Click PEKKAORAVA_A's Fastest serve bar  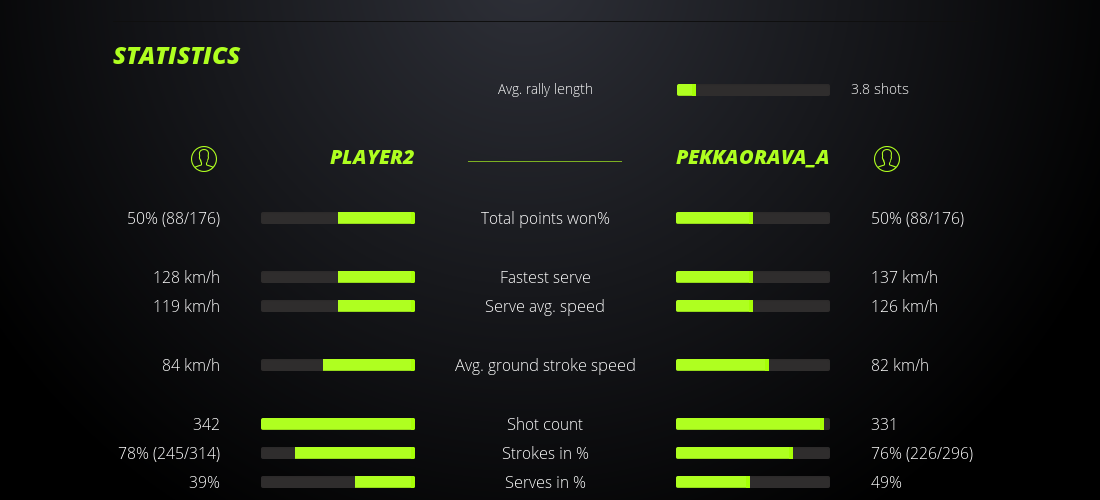(x=753, y=277)
